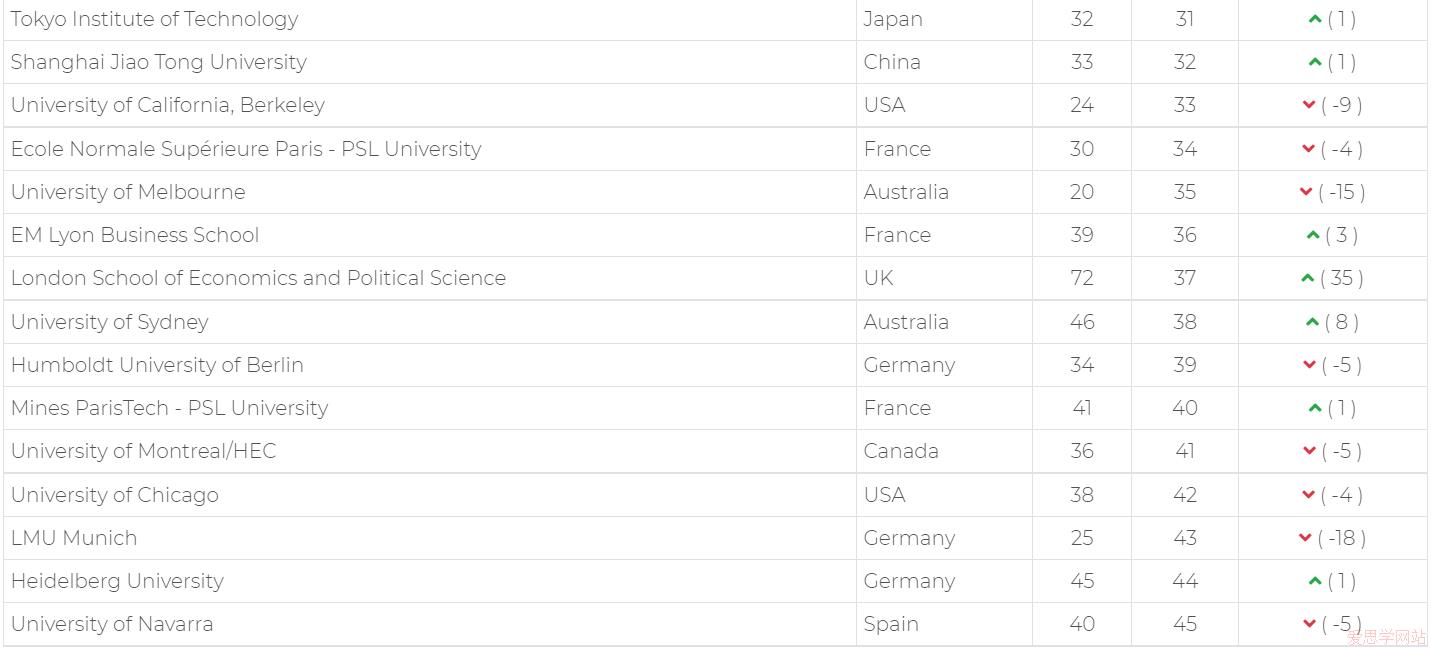This screenshot has height=649, width=1431.
Task: Select Ecole Normale Supérieure Paris - PSL University
Action: (x=246, y=149)
